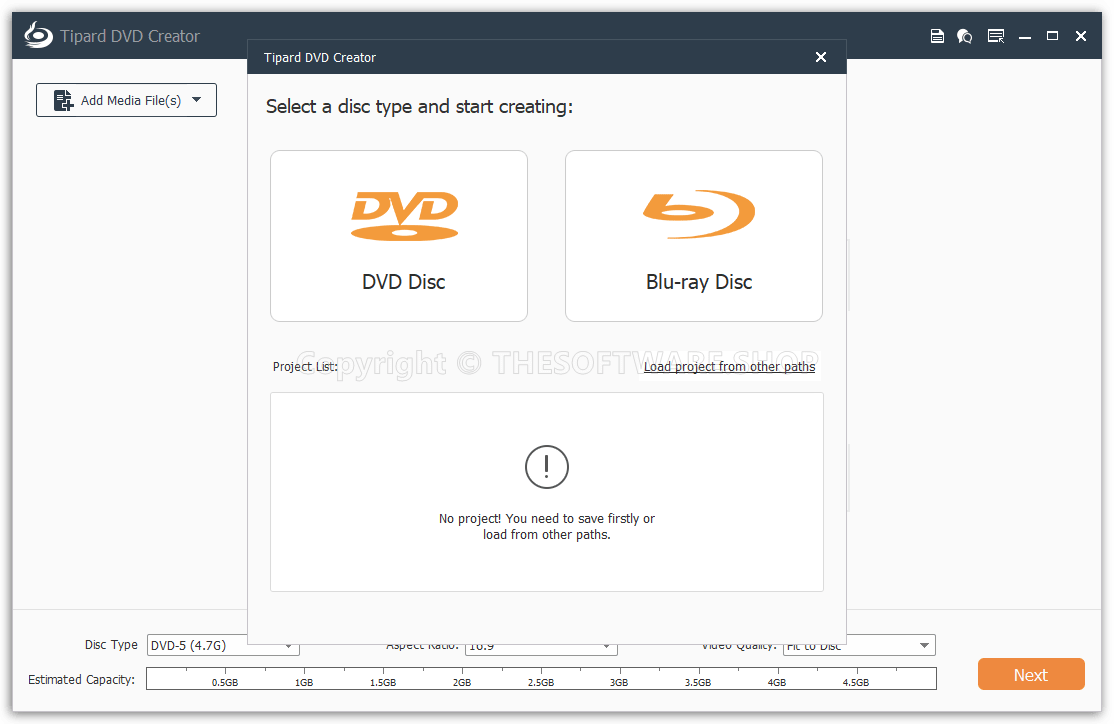The width and height of the screenshot is (1114, 724).
Task: Click the 'Disc Type' label
Action: (x=111, y=644)
